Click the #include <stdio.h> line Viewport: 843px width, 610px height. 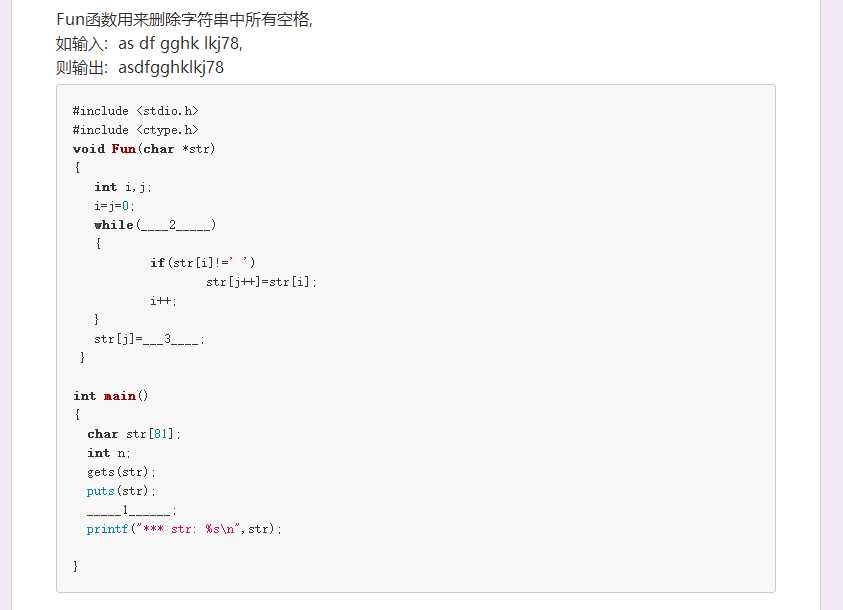[x=135, y=111]
